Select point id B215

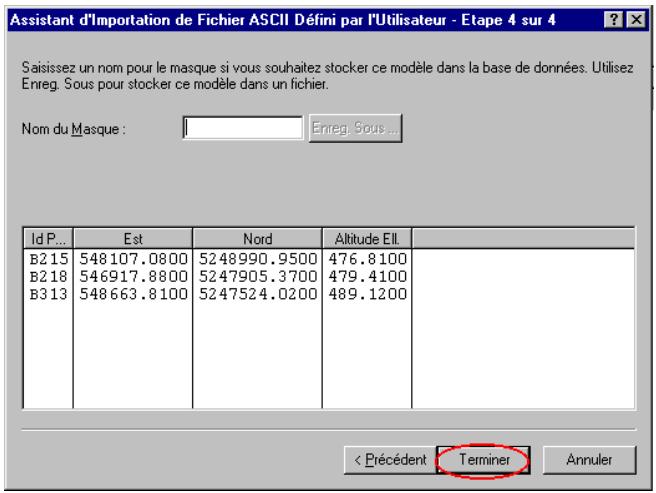tap(49, 259)
